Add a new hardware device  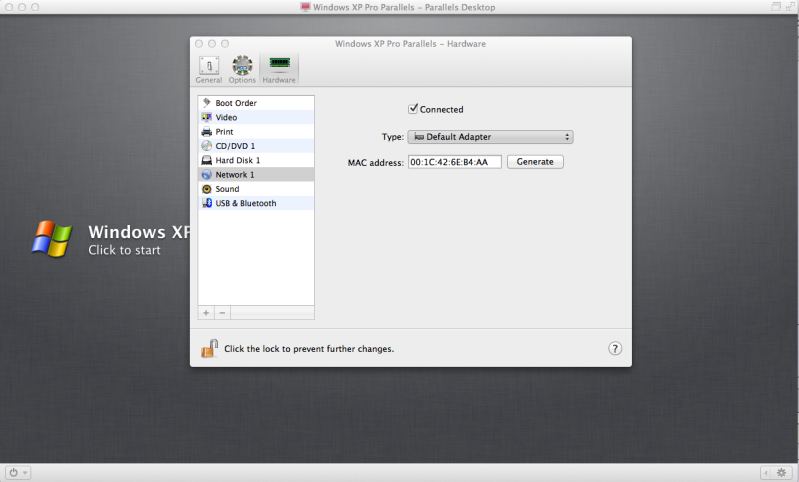(x=206, y=313)
